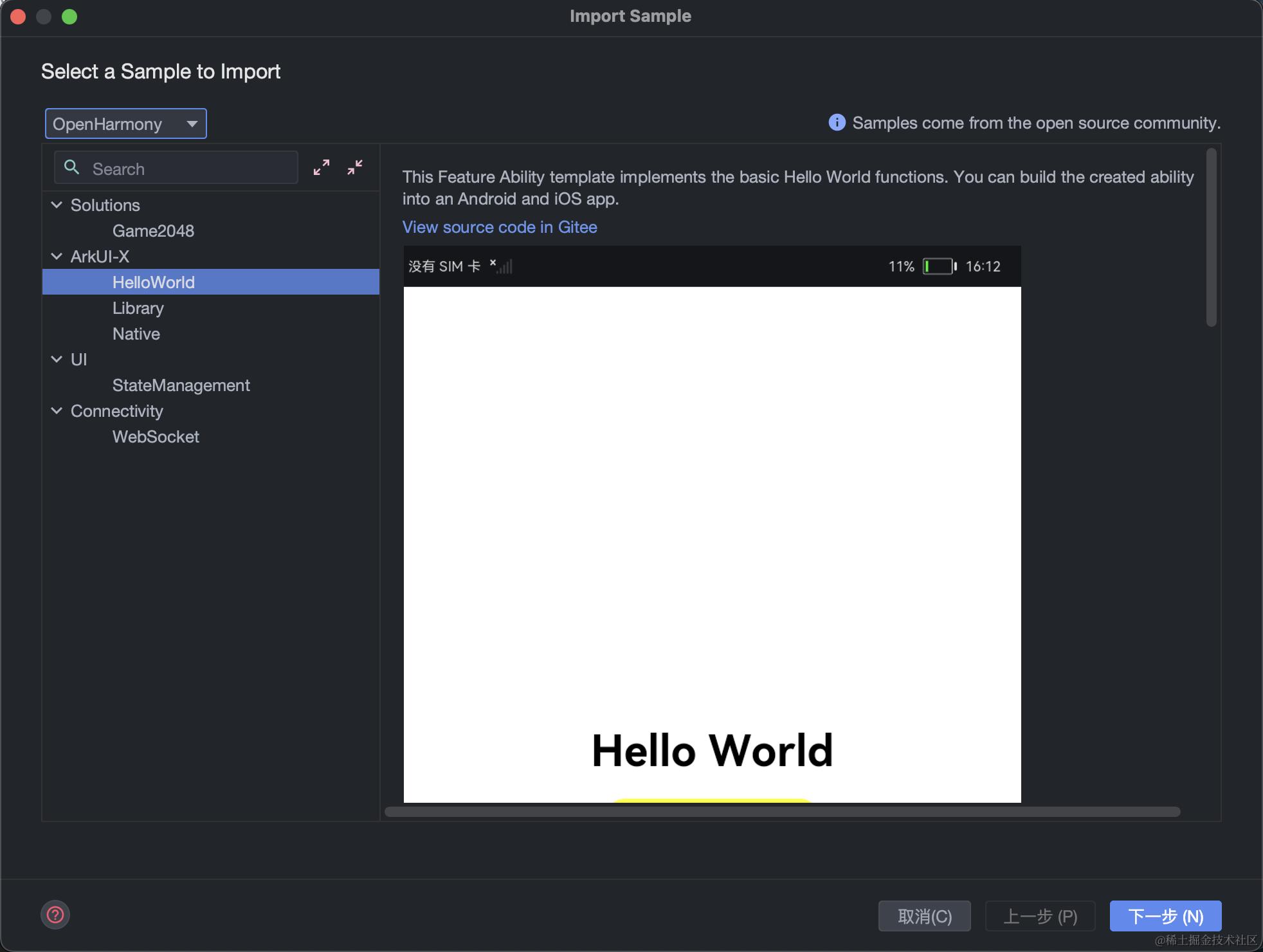Click the collapse all tree icon

355,168
